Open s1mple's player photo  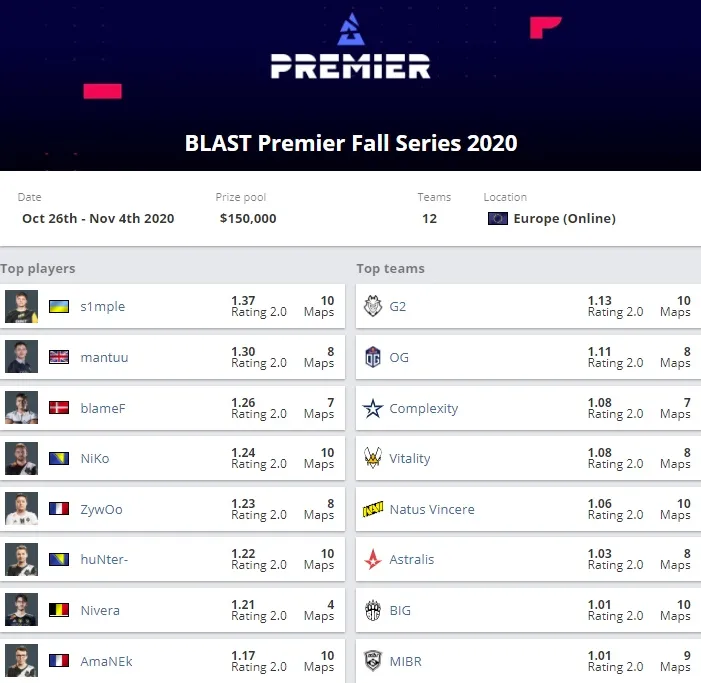pos(21,307)
